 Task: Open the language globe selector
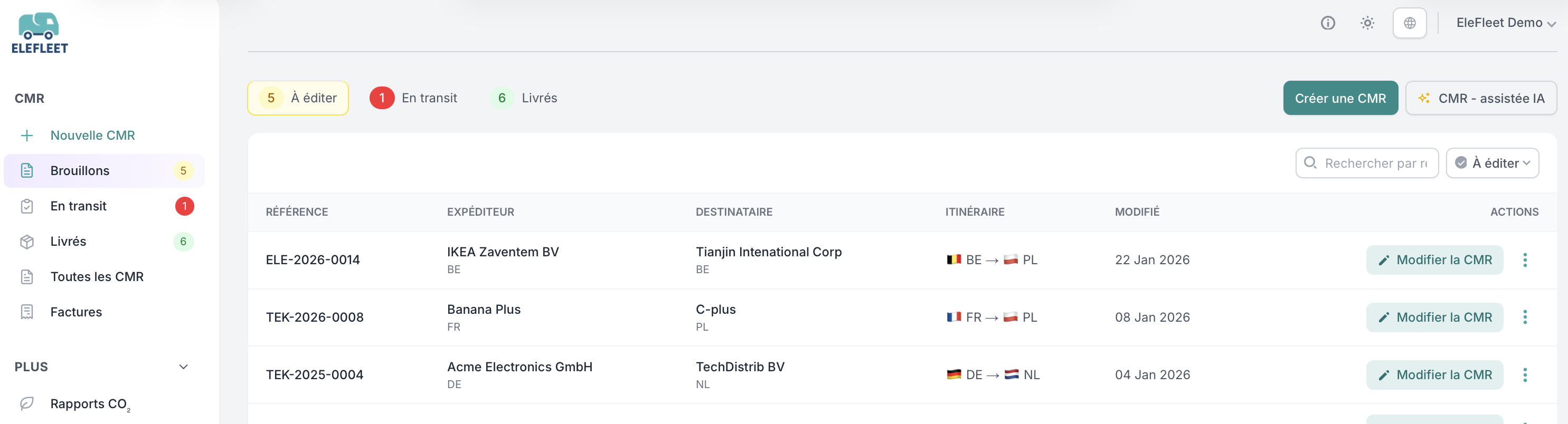tap(1409, 23)
